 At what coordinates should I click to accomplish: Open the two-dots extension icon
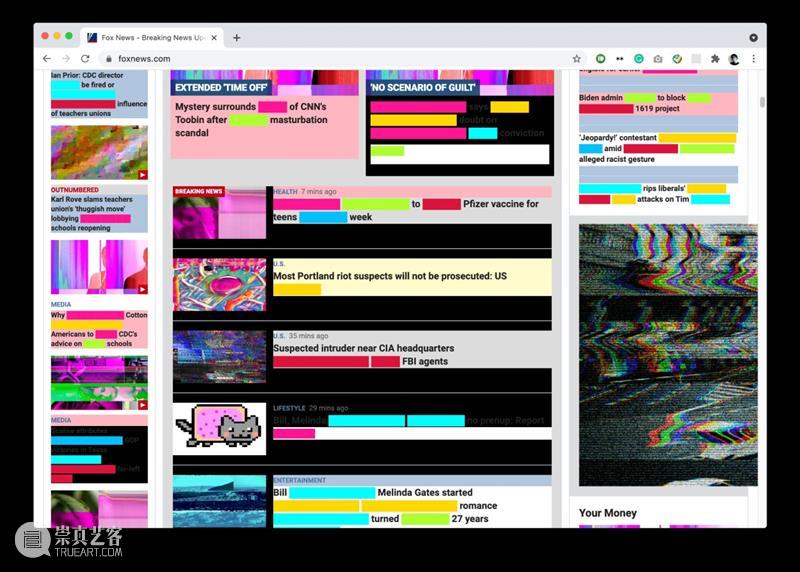[x=619, y=59]
